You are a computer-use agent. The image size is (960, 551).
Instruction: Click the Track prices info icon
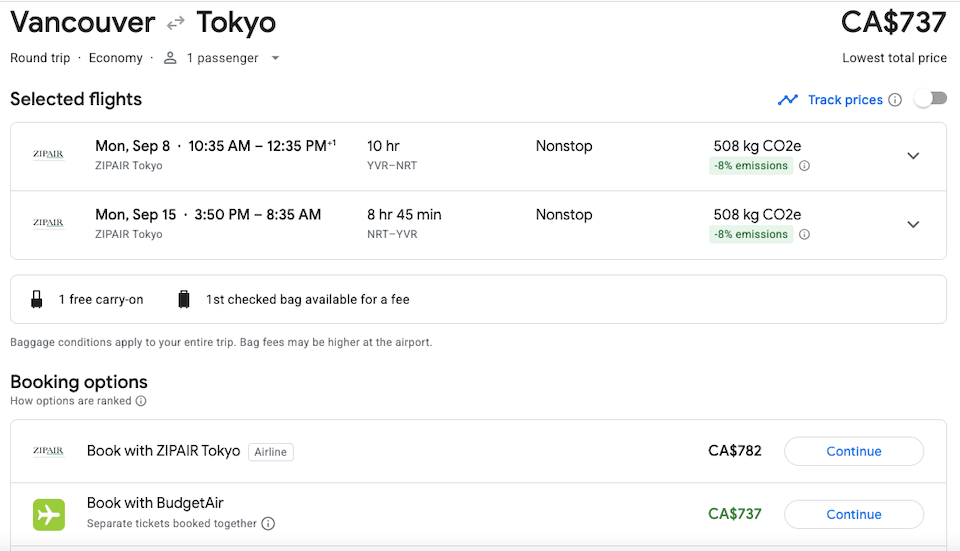pos(894,100)
